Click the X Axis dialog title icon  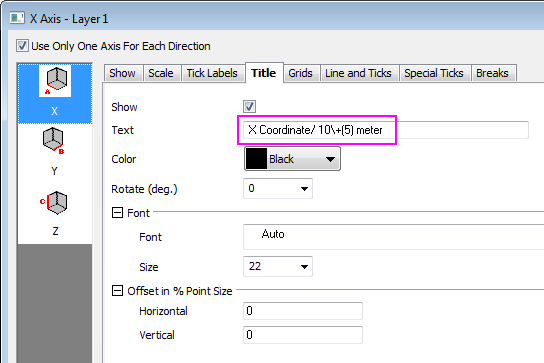pos(17,18)
